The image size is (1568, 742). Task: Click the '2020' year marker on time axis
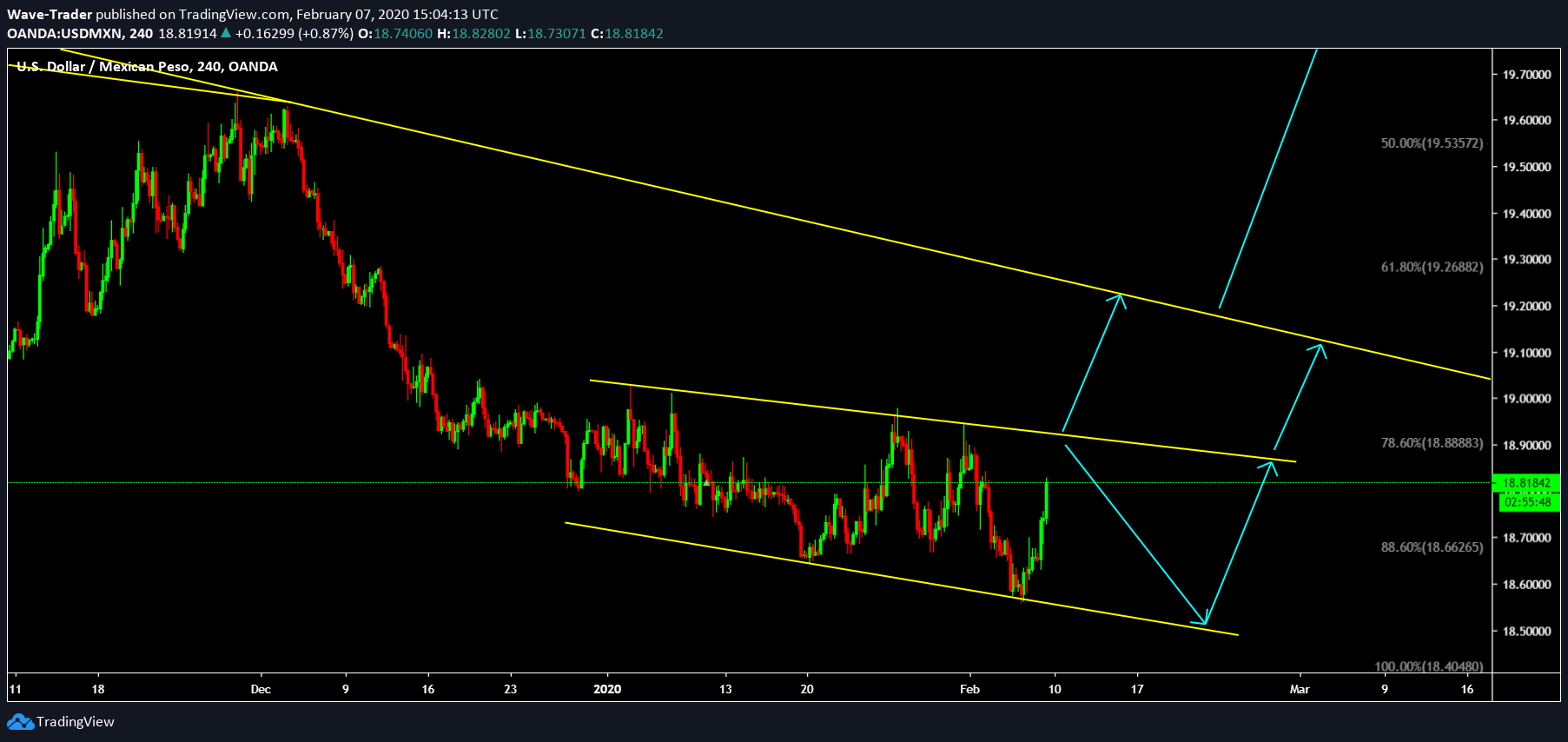[x=607, y=689]
